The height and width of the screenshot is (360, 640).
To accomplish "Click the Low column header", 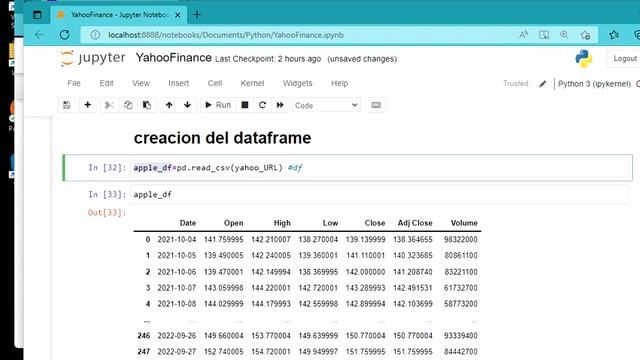I will pyautogui.click(x=330, y=223).
